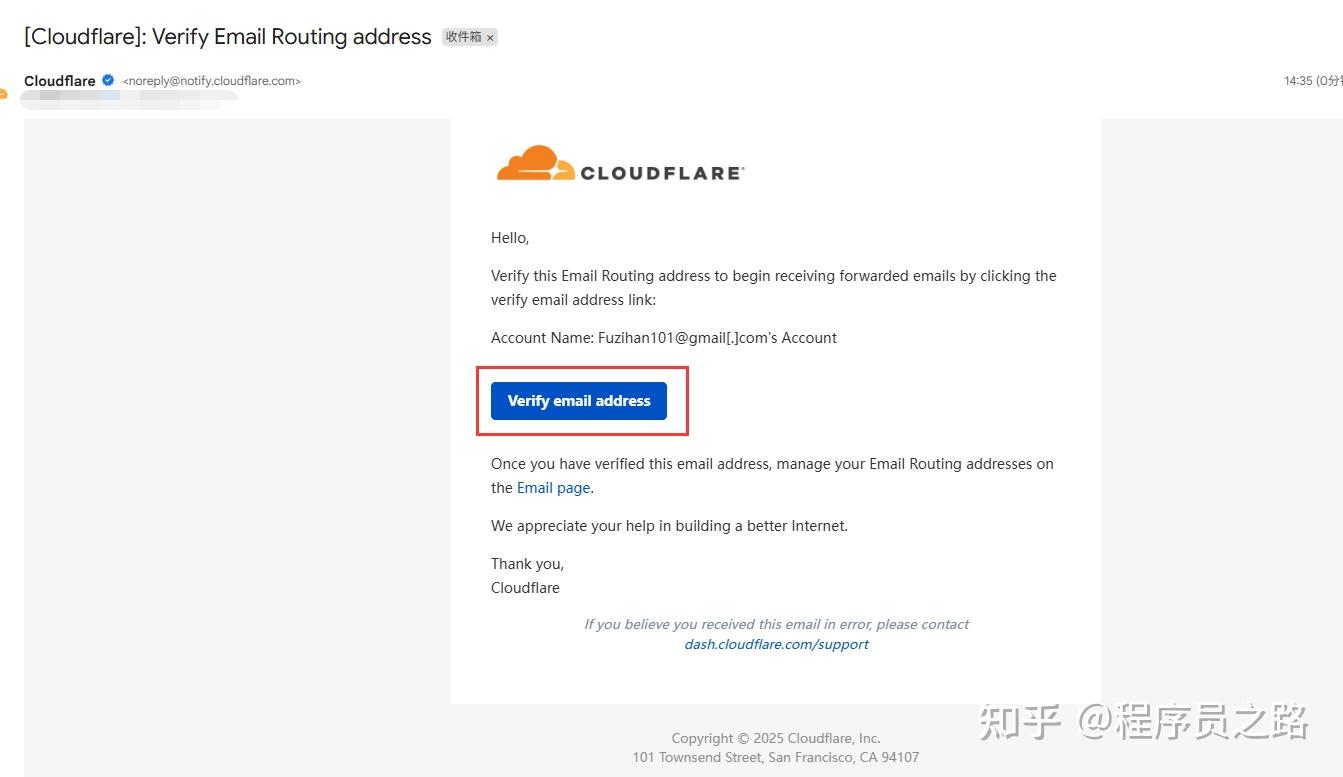1343x777 pixels.
Task: Expand the blurred recipient details line
Action: [x=128, y=97]
